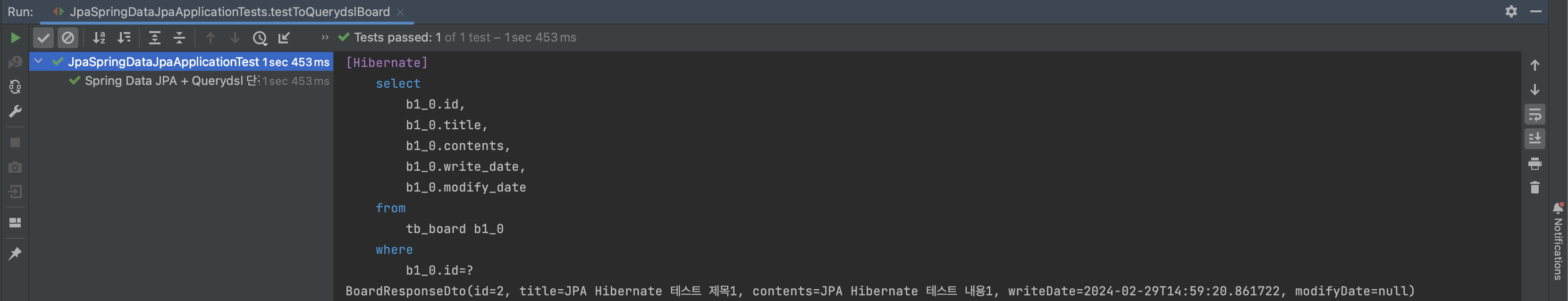
Task: Rerun the test with green play icon
Action: coord(15,38)
